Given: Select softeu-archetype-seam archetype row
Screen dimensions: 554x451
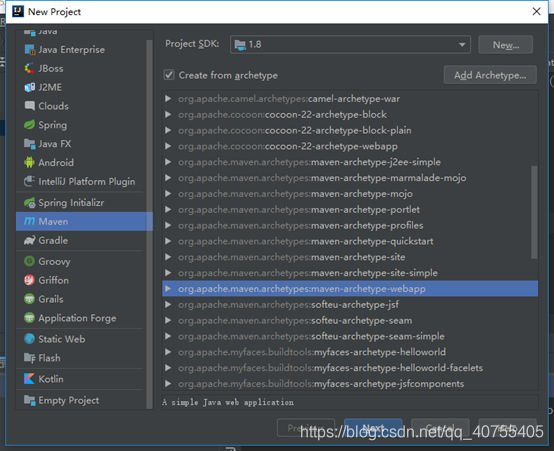Looking at the screenshot, I should (x=350, y=321).
